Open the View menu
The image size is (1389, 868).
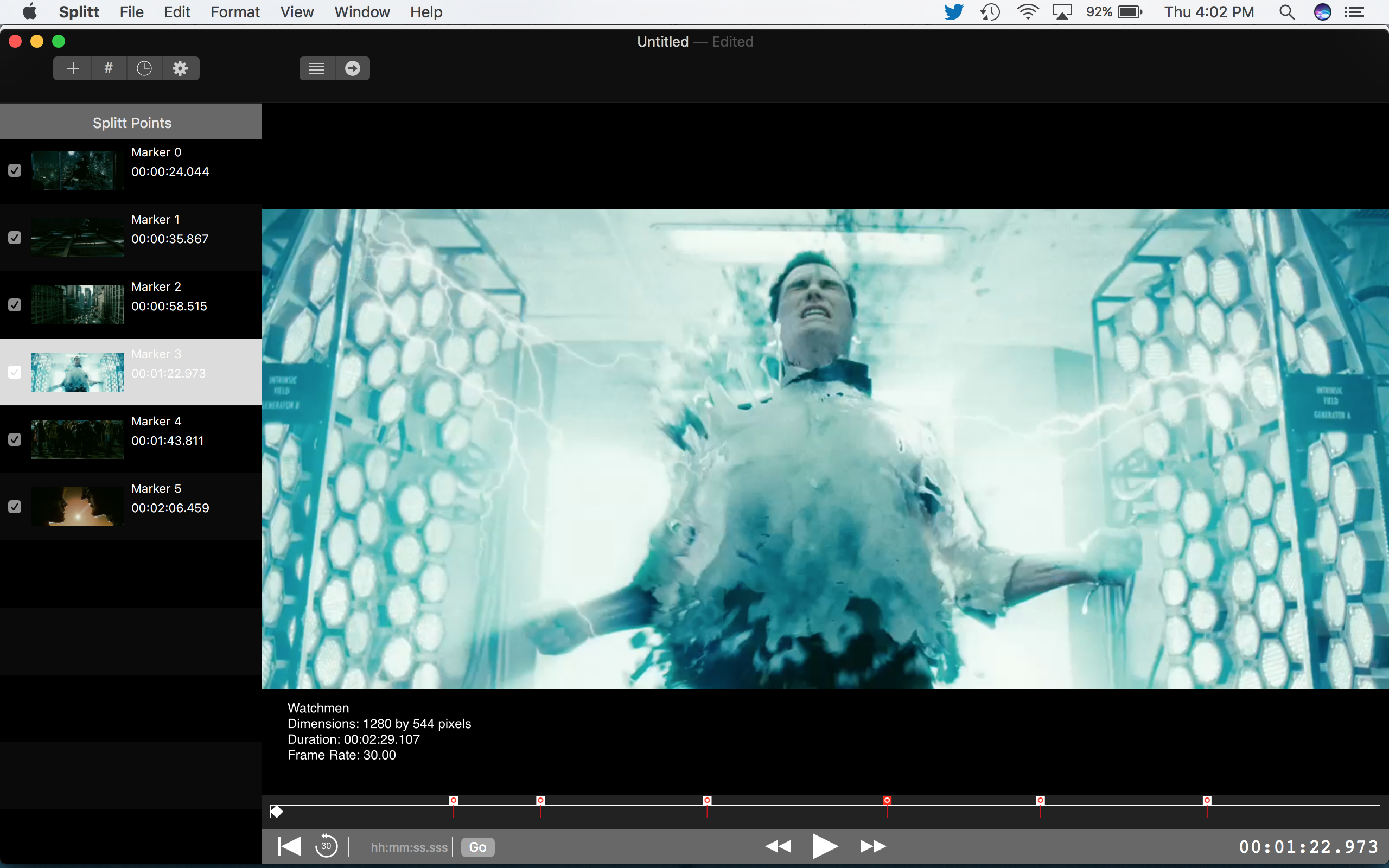[x=297, y=12]
